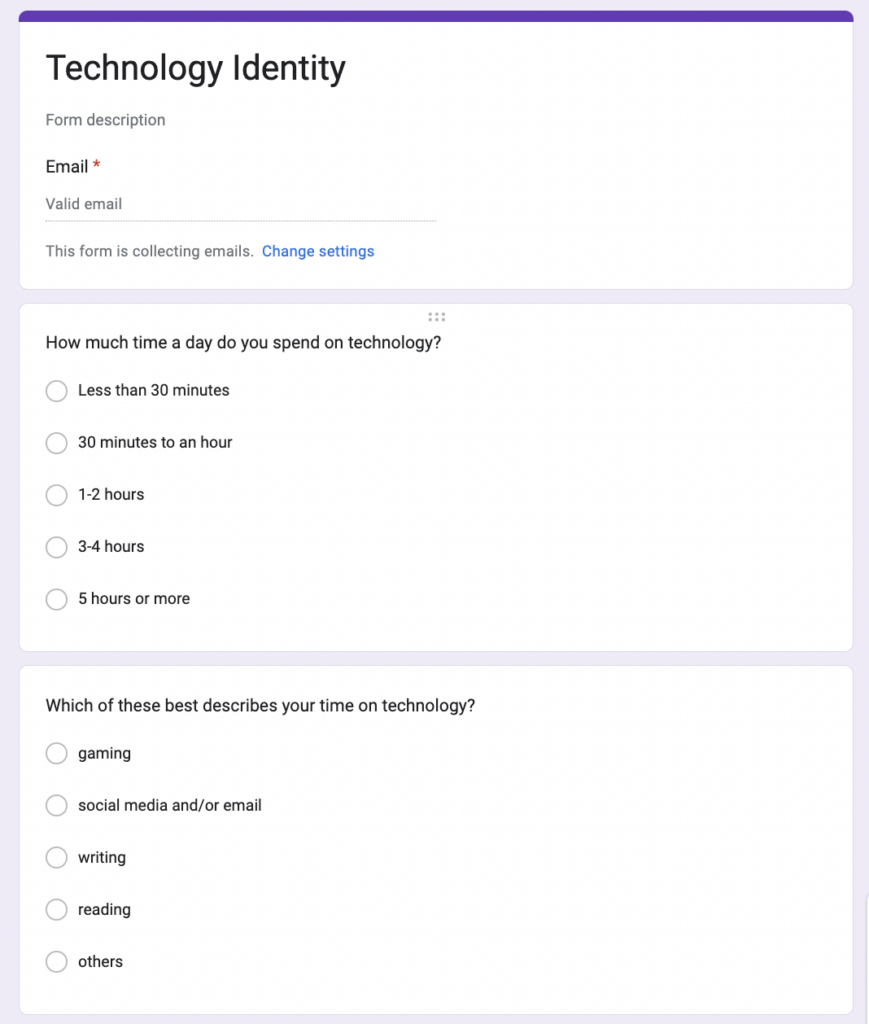Pick the "writing" radio button
This screenshot has width=869, height=1024.
(57, 858)
